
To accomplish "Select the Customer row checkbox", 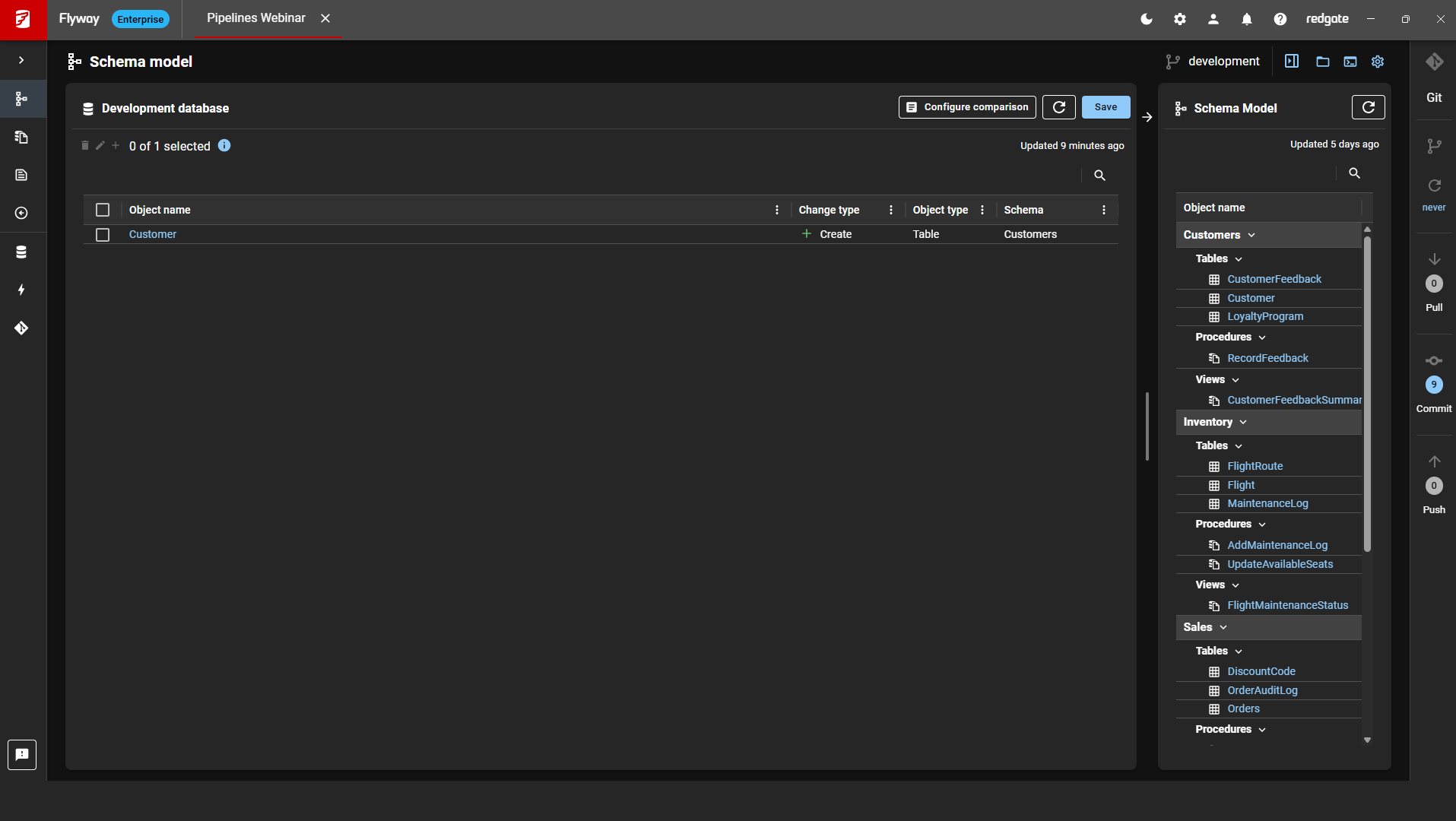I will tap(103, 235).
